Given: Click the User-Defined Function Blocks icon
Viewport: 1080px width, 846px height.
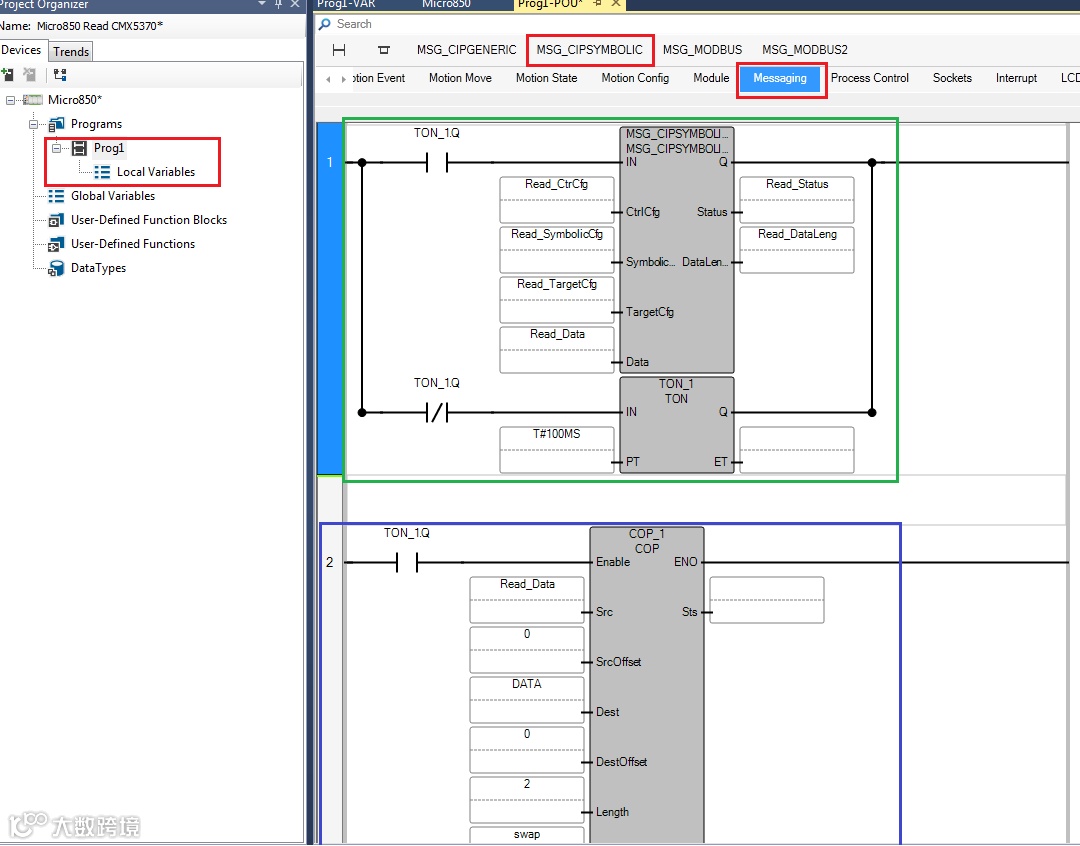Looking at the screenshot, I should tap(56, 220).
